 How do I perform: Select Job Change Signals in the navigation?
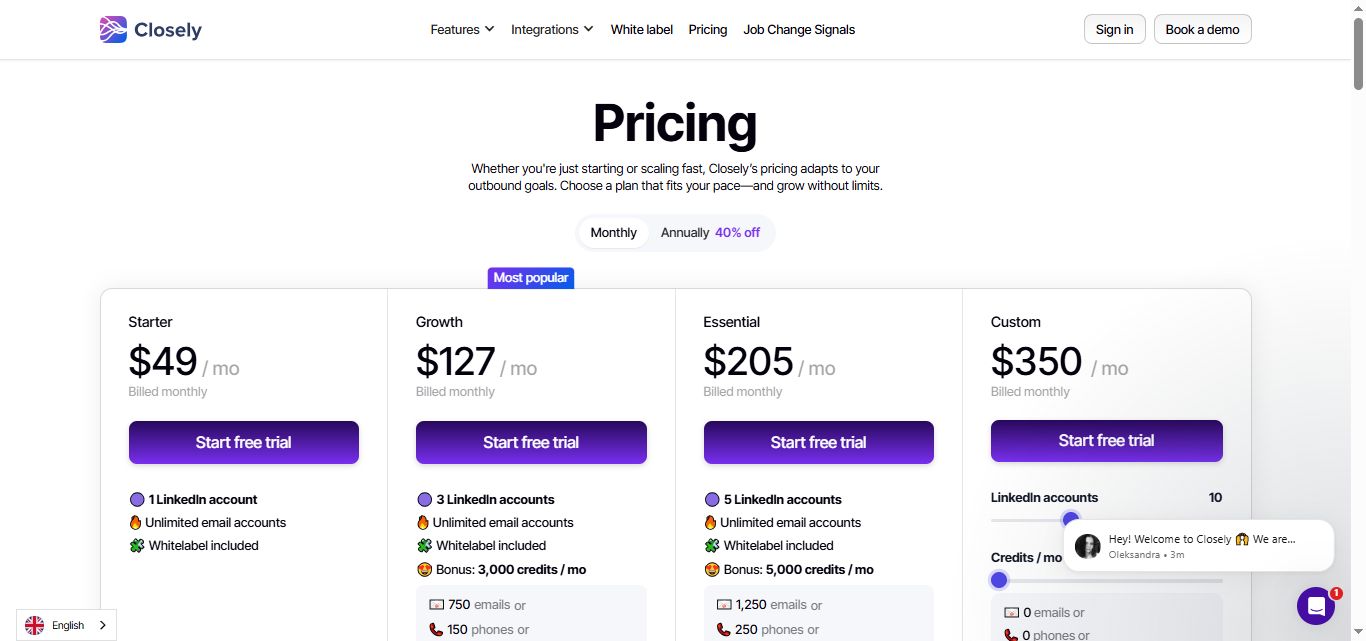tap(799, 29)
